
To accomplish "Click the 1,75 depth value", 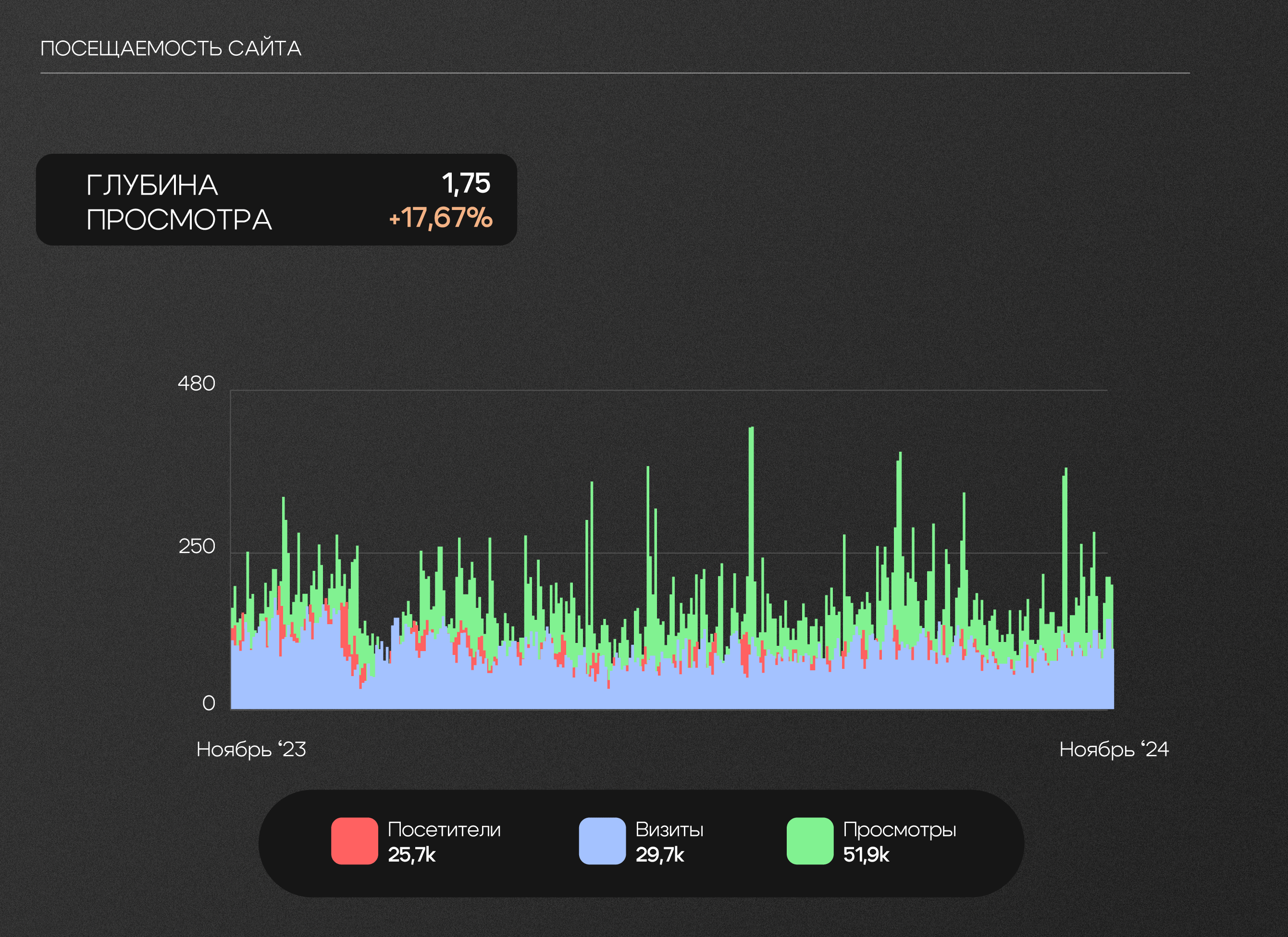I will click(x=466, y=184).
